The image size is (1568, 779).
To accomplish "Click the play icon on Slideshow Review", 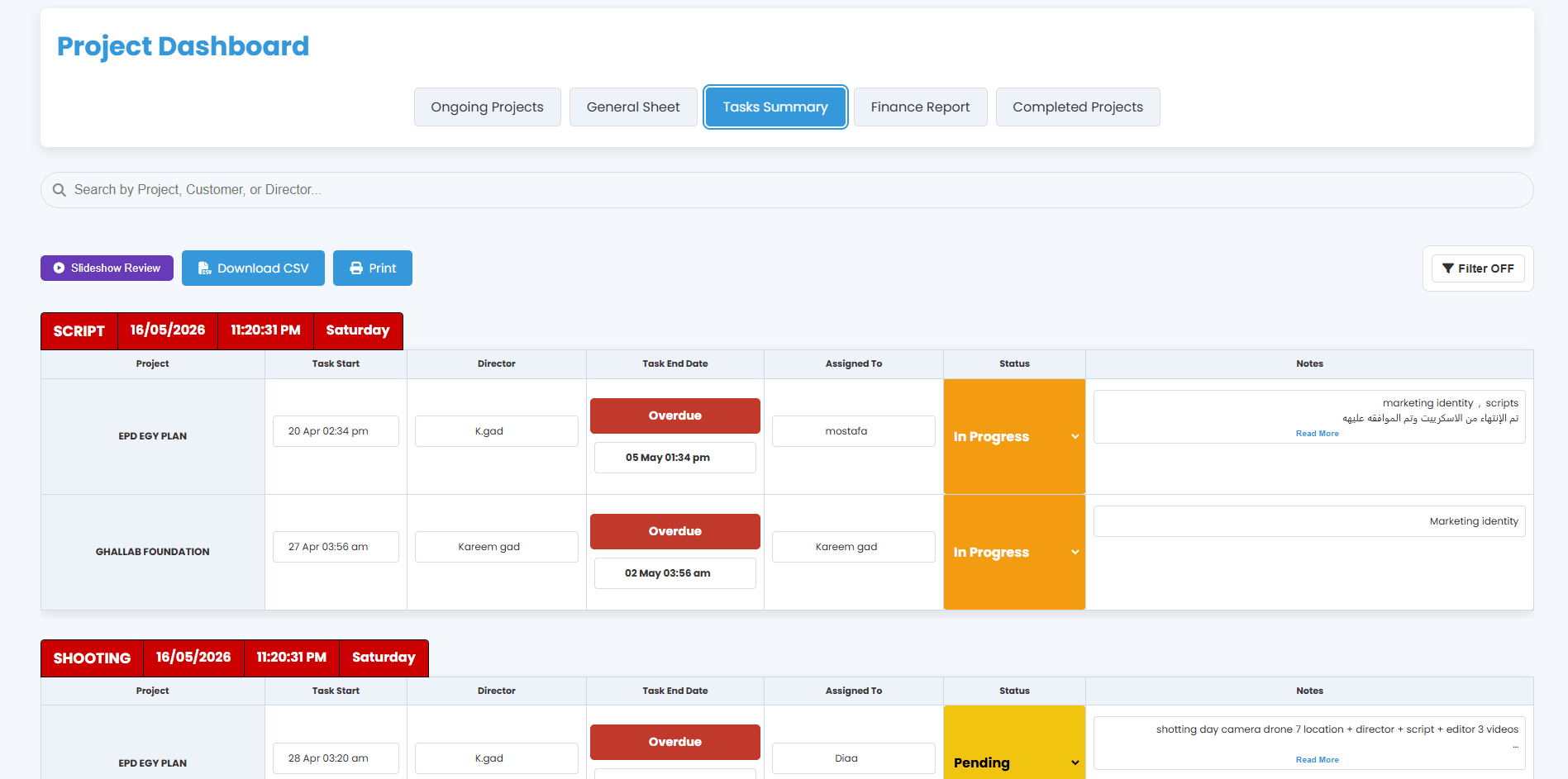I will point(59,268).
